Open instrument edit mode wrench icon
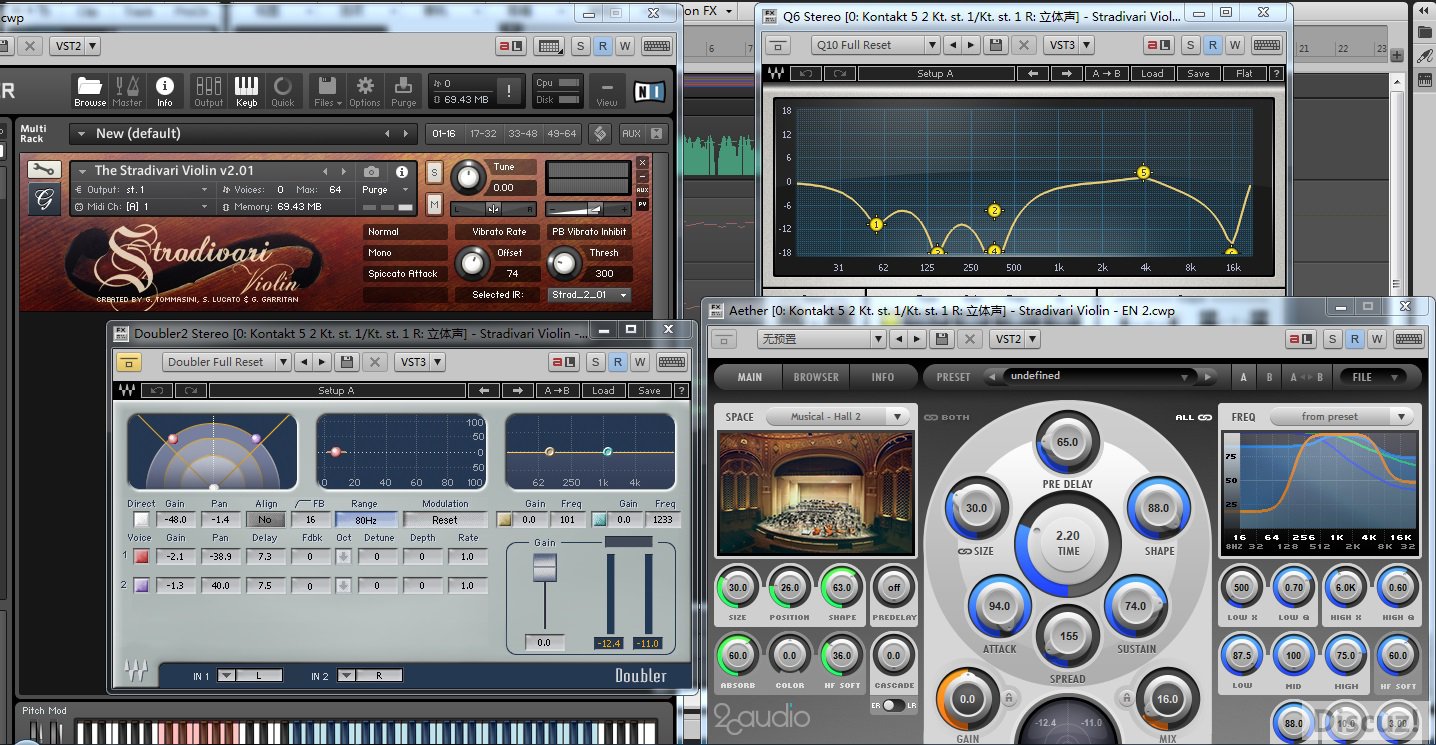Viewport: 1436px width, 745px height. (44, 169)
